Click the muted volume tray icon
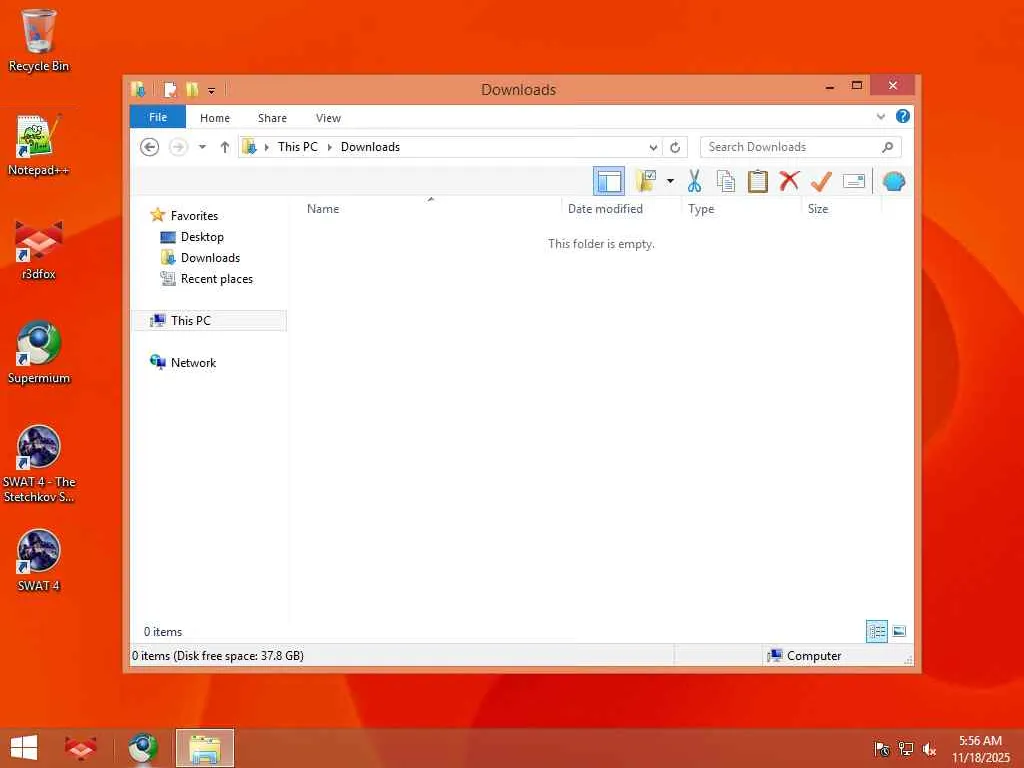Image resolution: width=1024 pixels, height=768 pixels. coord(929,748)
